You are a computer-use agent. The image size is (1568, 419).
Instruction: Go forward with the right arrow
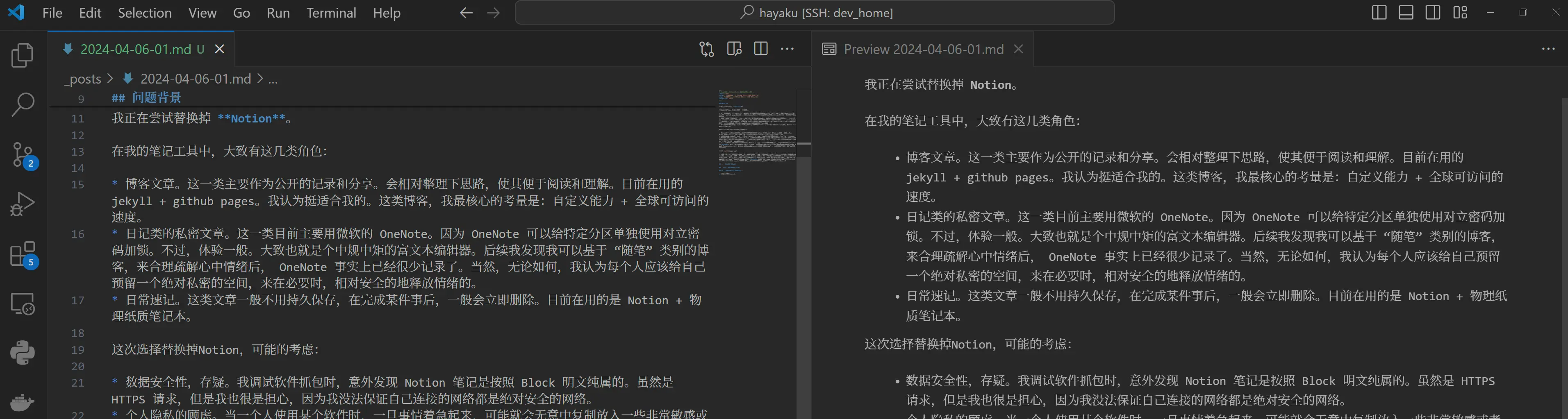pos(494,13)
